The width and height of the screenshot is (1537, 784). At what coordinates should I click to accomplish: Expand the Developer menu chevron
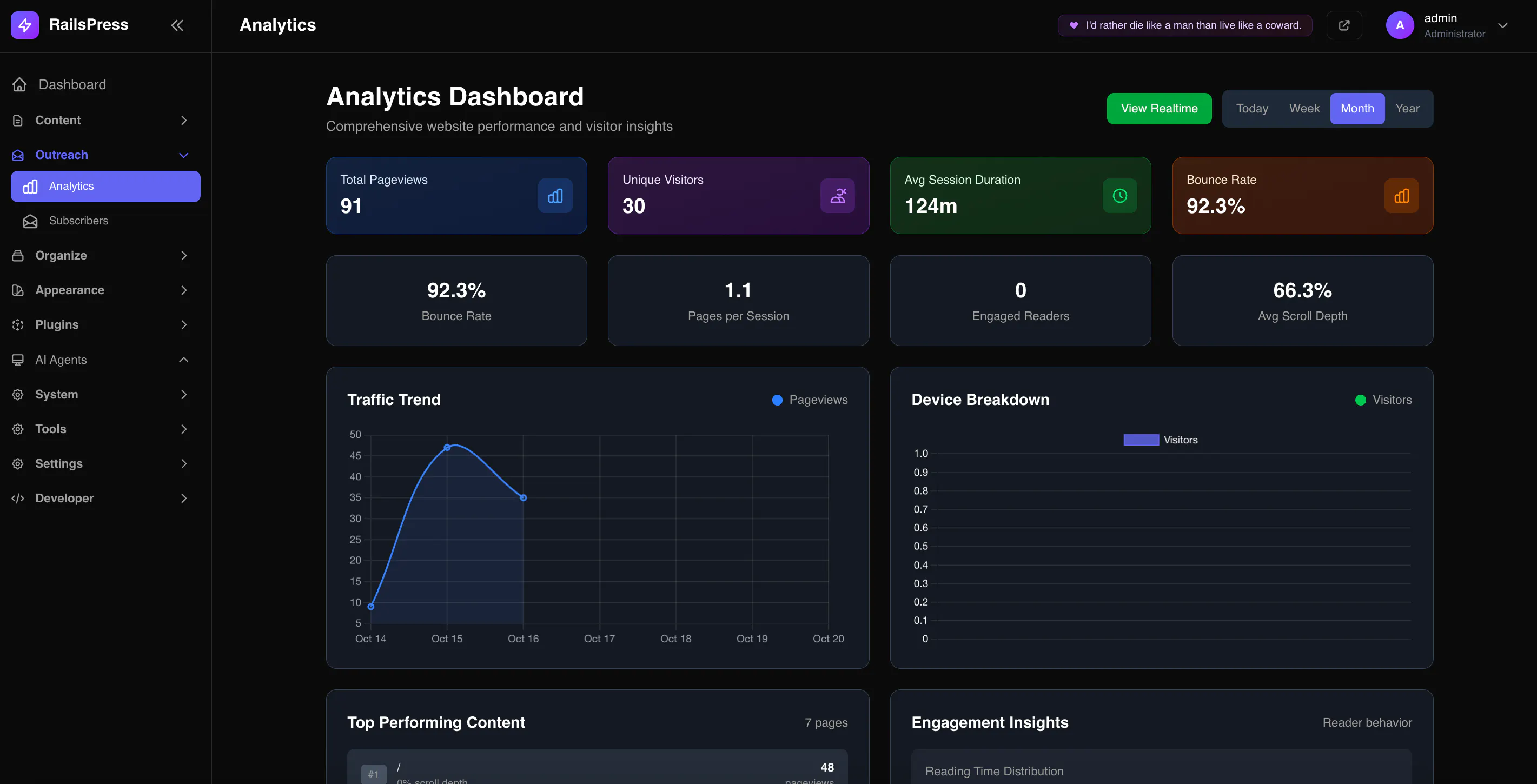184,498
